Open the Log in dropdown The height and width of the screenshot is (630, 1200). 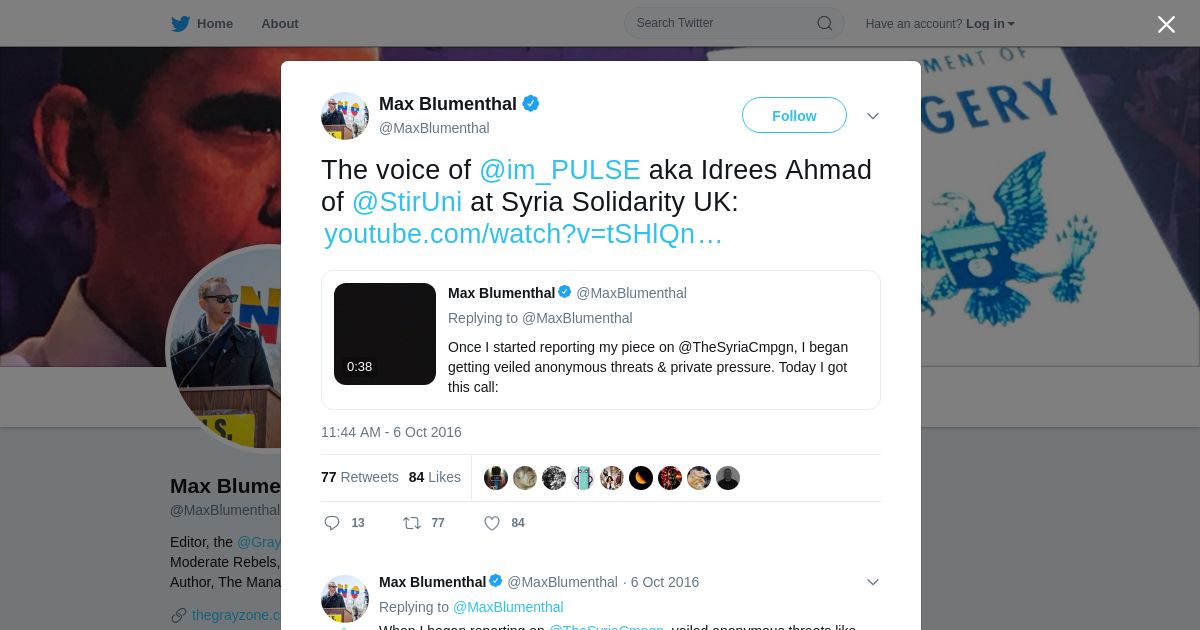click(990, 23)
